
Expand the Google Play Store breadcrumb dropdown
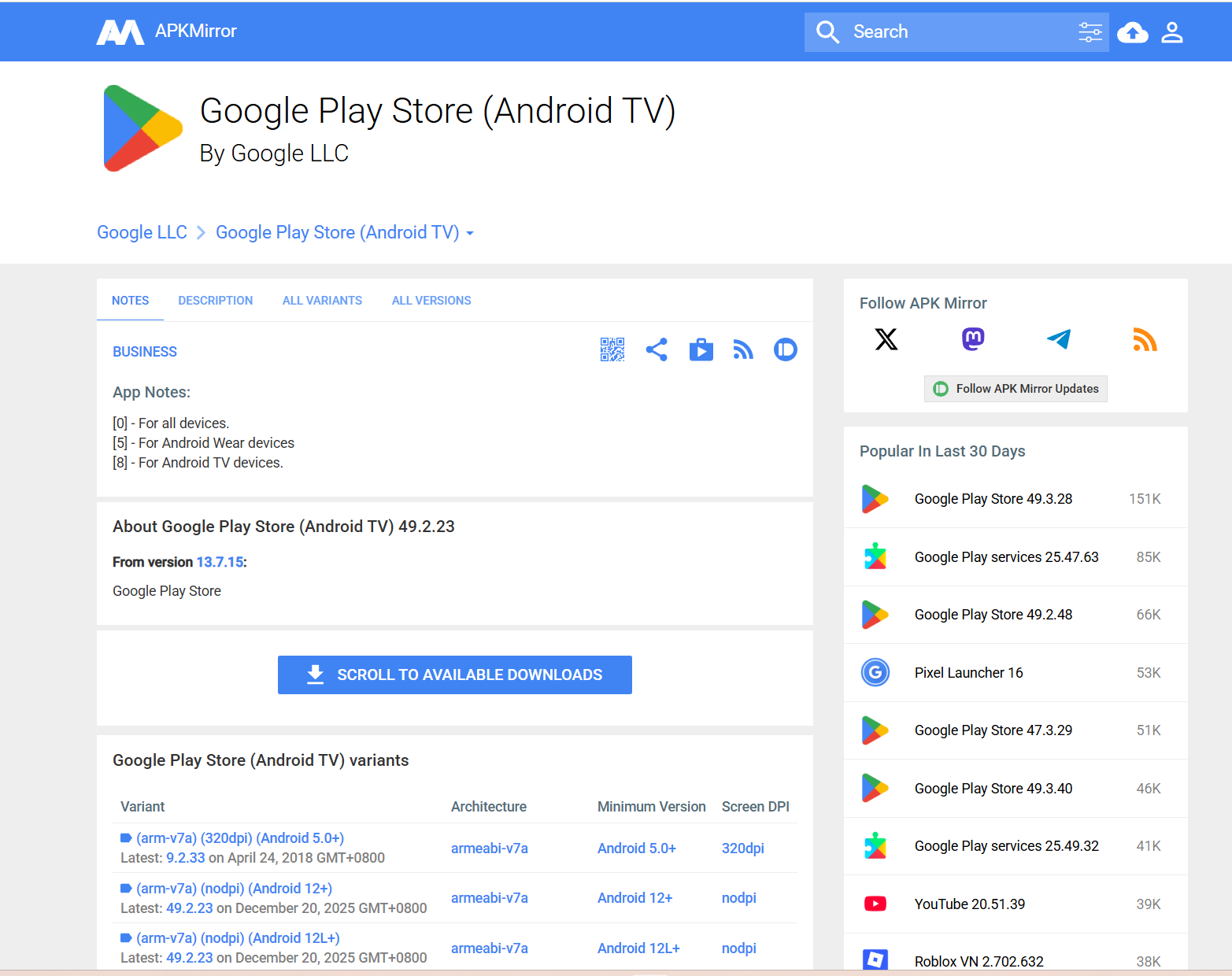[470, 234]
